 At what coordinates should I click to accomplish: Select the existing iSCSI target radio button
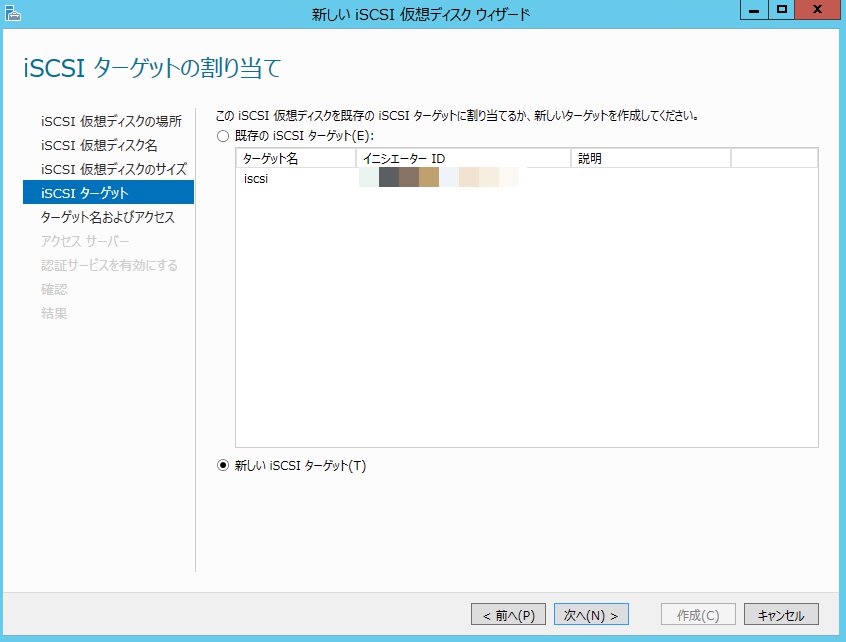tap(223, 135)
